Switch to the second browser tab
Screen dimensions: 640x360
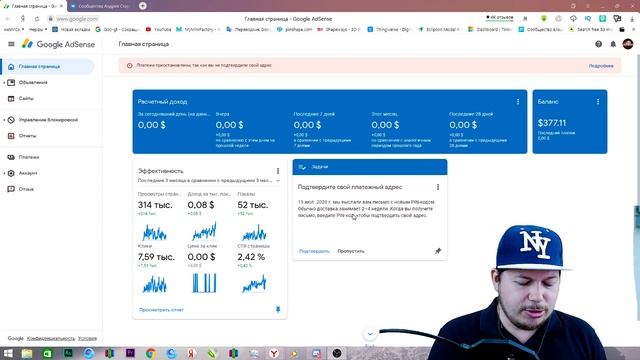[100, 6]
